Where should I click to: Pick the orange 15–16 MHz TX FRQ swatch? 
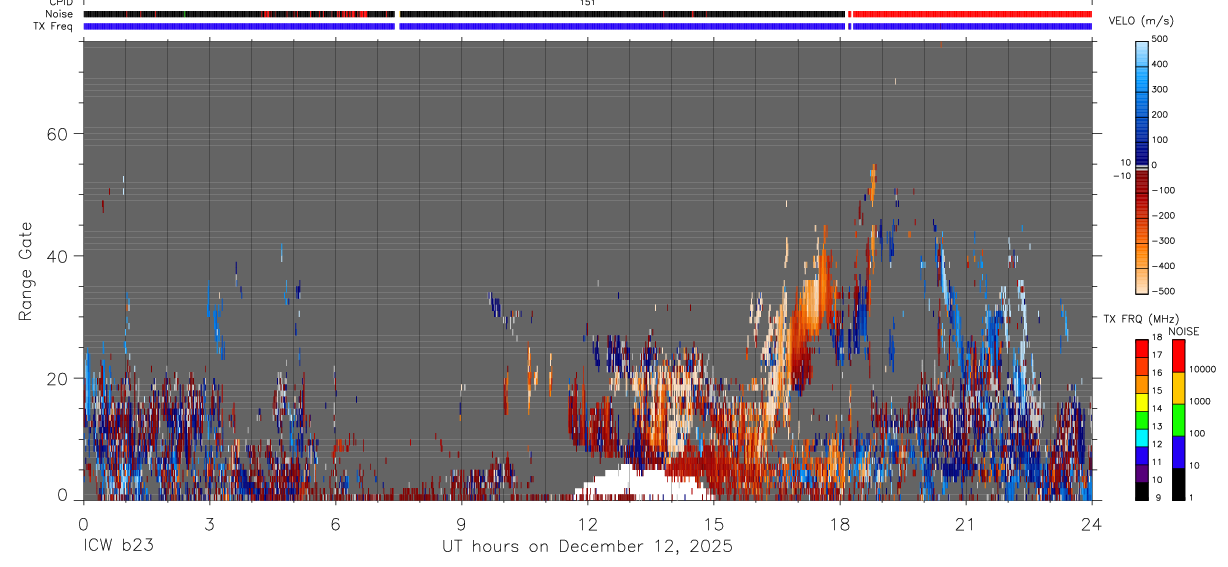(1142, 384)
